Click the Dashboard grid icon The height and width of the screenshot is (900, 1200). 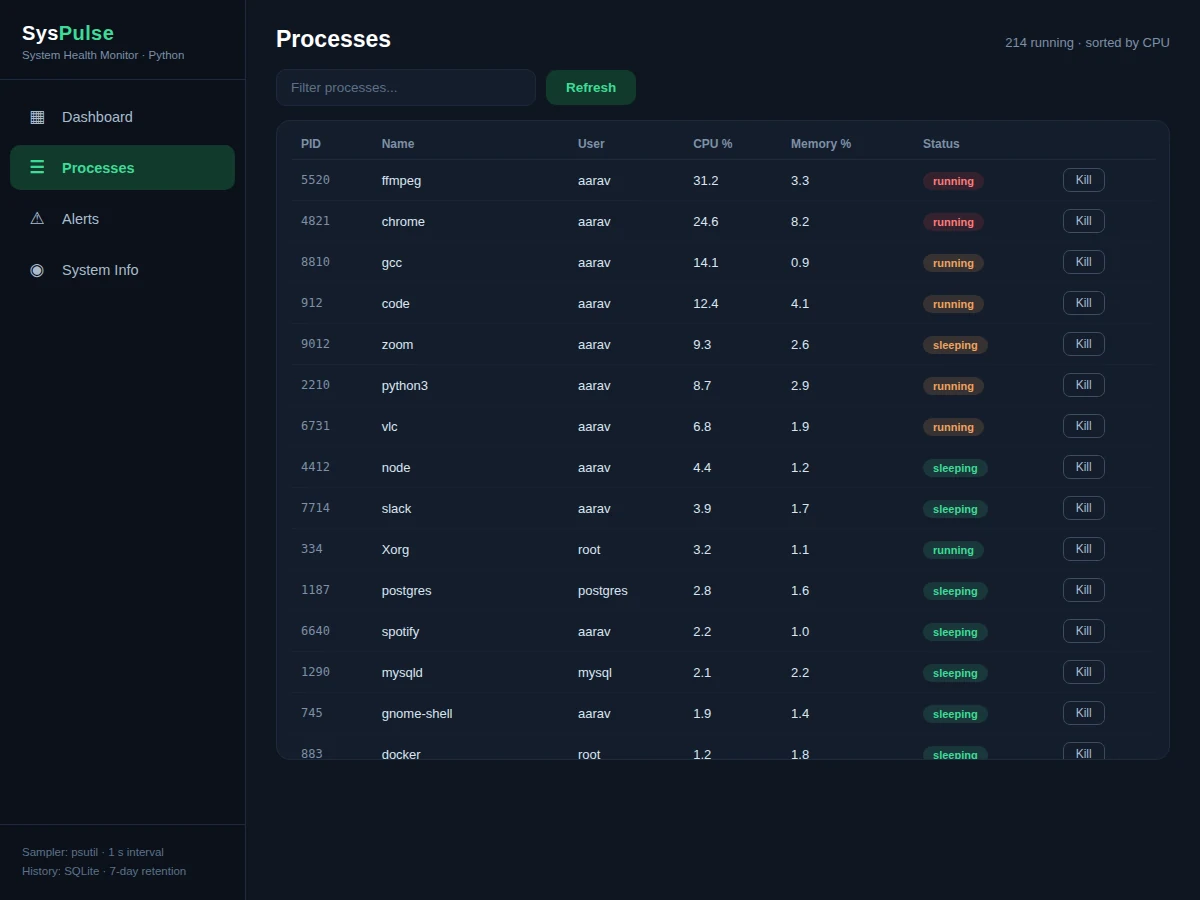(x=37, y=117)
